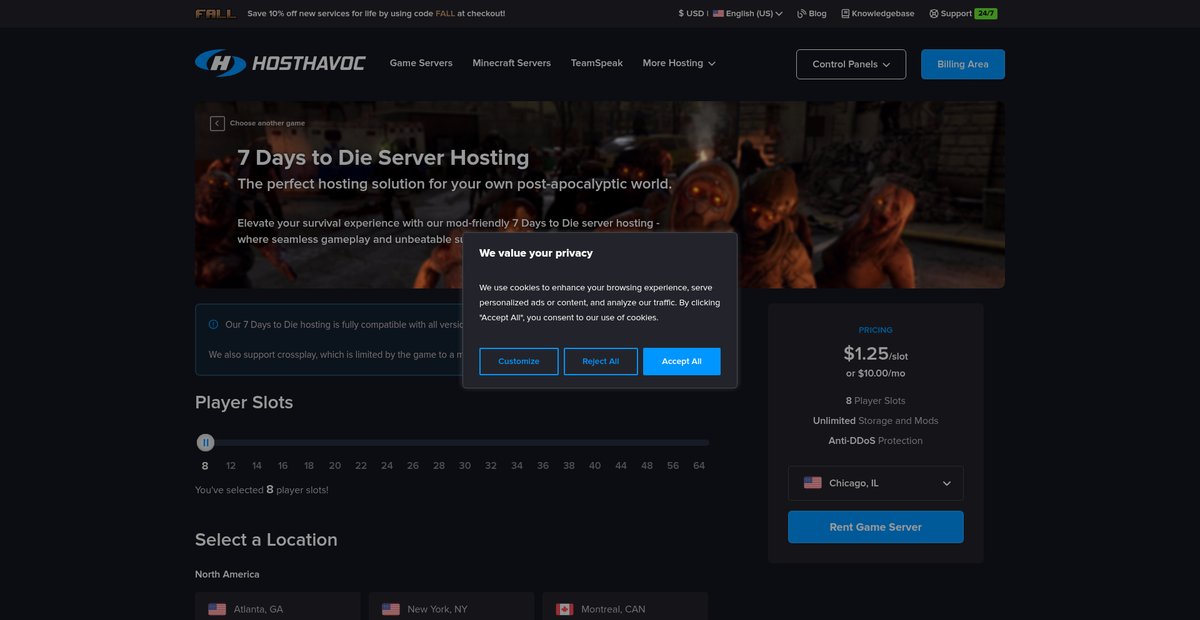Go to Minecraft Servers page

[x=512, y=63]
